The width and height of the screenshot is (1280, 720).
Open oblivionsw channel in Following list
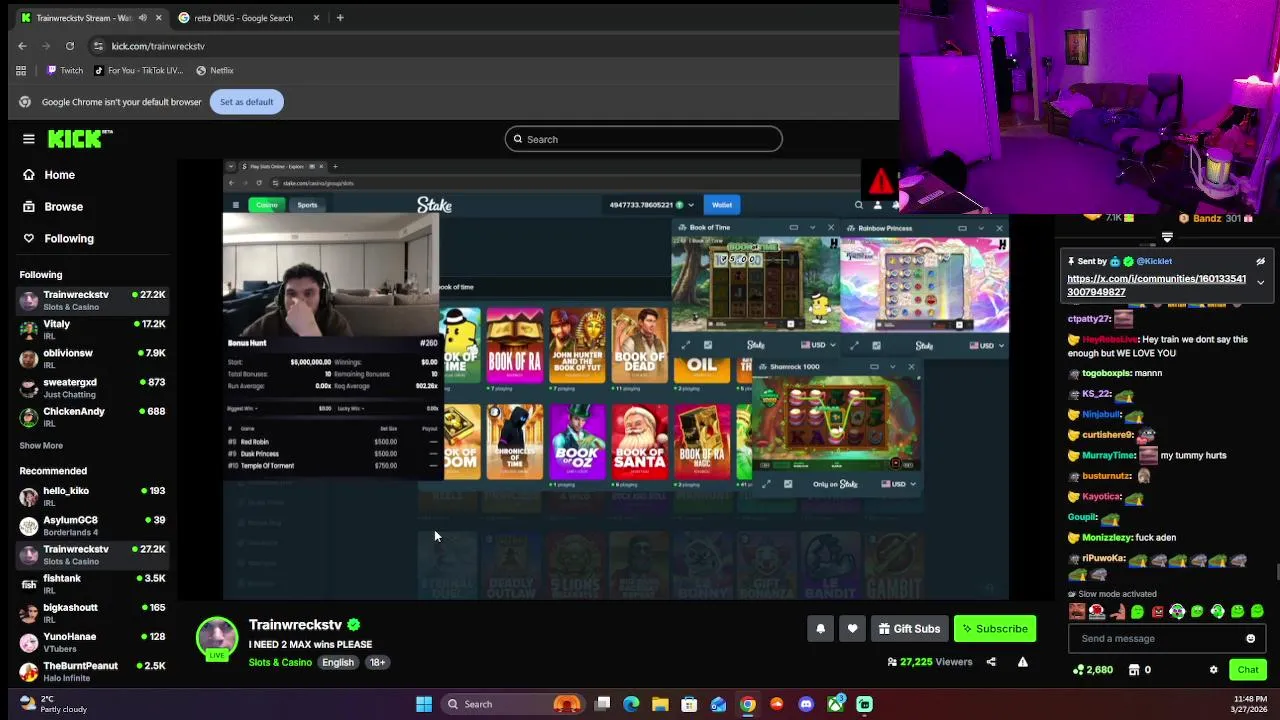tap(92, 358)
